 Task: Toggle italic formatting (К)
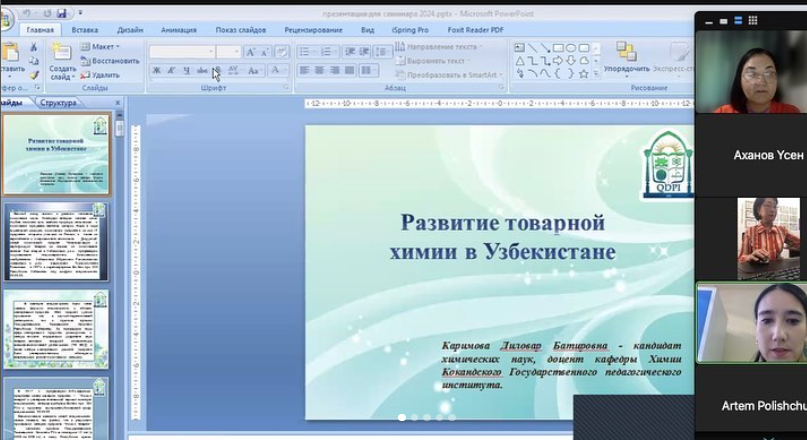click(172, 71)
